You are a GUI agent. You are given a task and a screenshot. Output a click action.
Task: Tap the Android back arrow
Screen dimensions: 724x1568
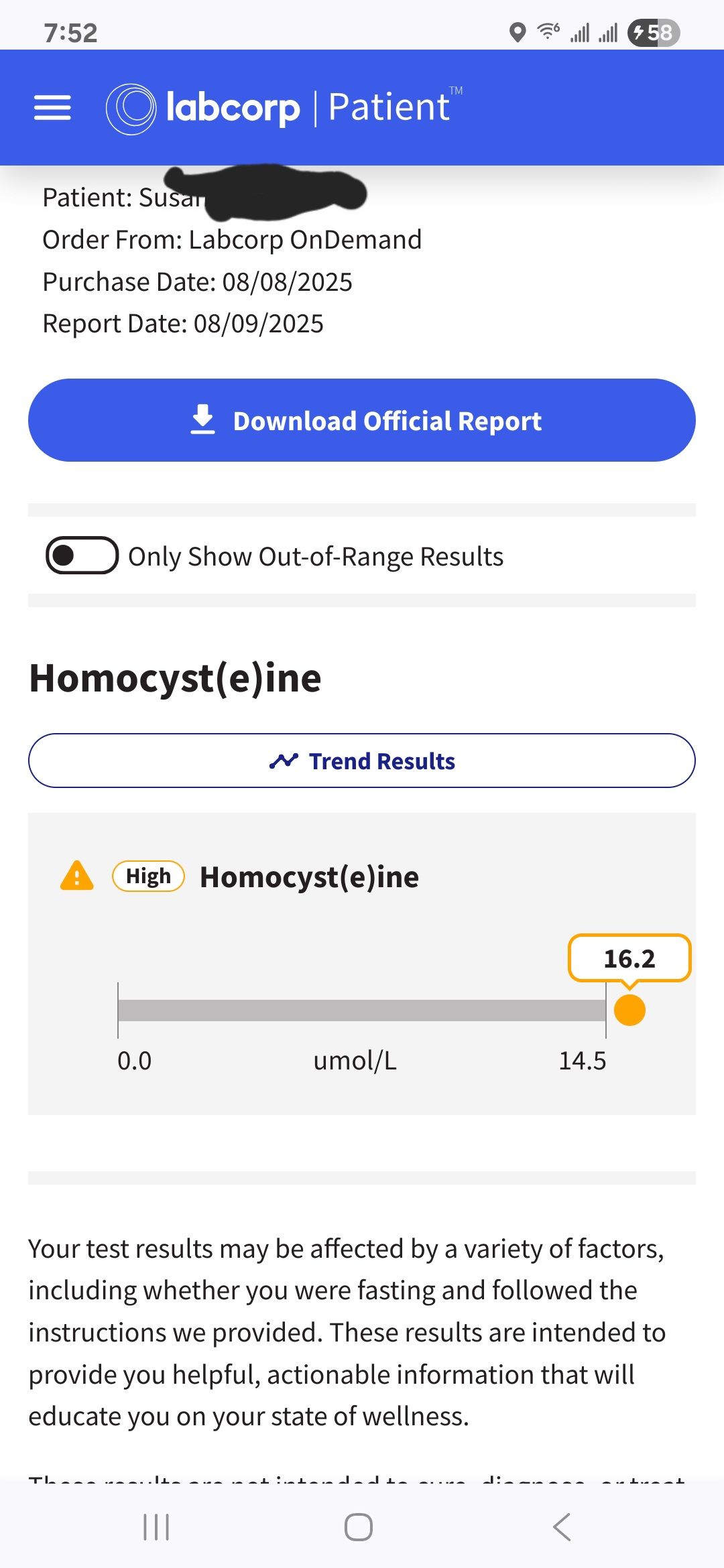(562, 1527)
